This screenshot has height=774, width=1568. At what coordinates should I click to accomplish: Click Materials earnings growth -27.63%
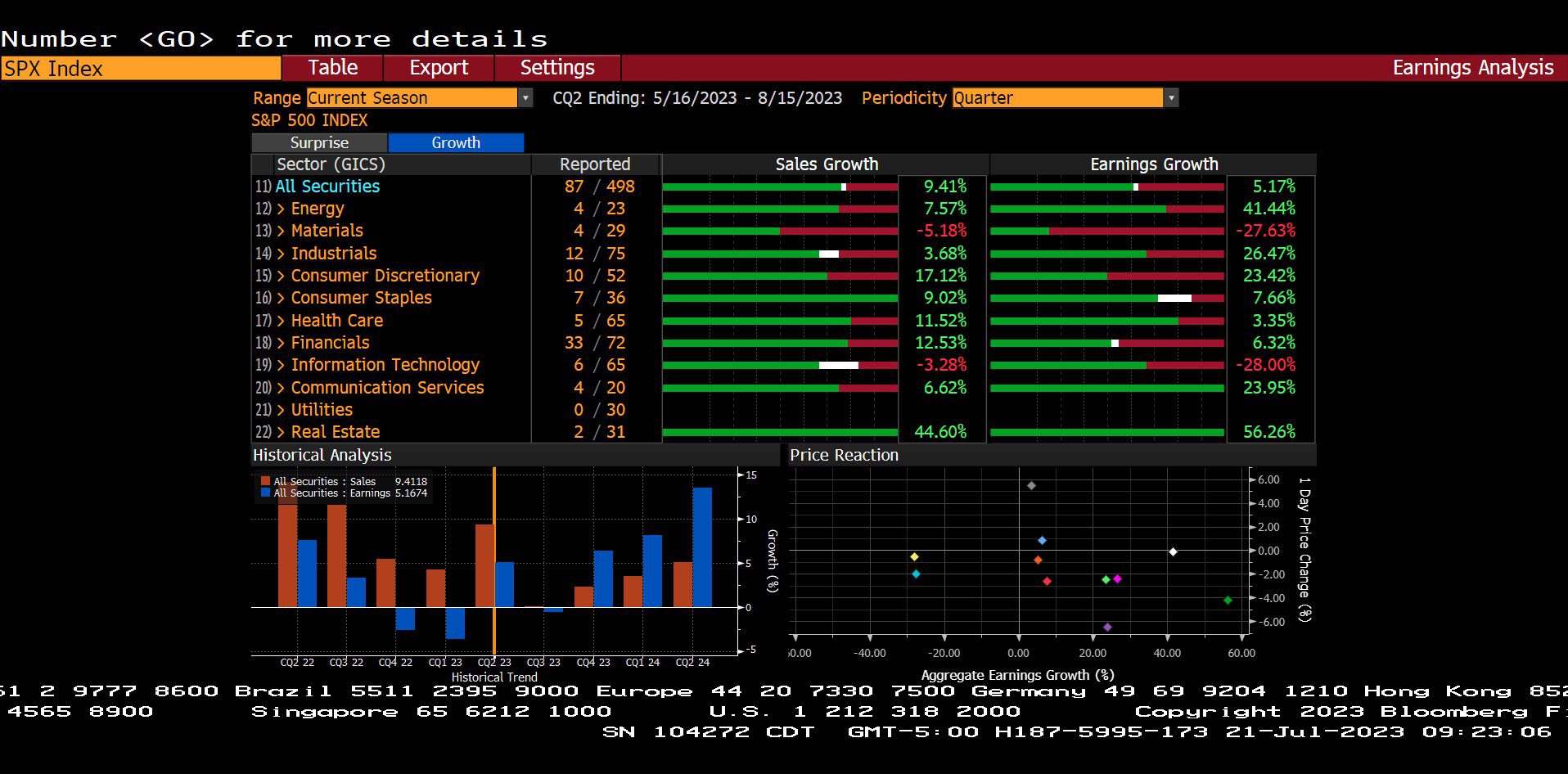point(1265,231)
